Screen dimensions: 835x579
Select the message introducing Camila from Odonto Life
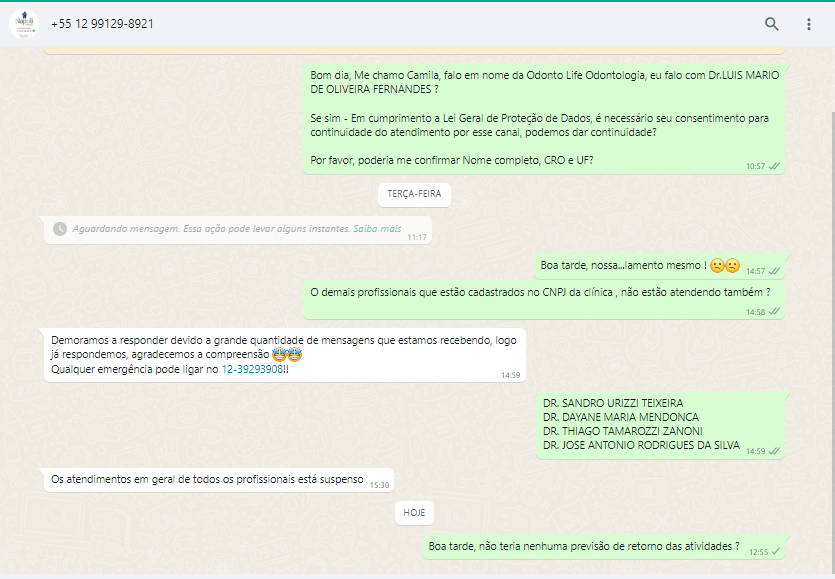point(544,118)
